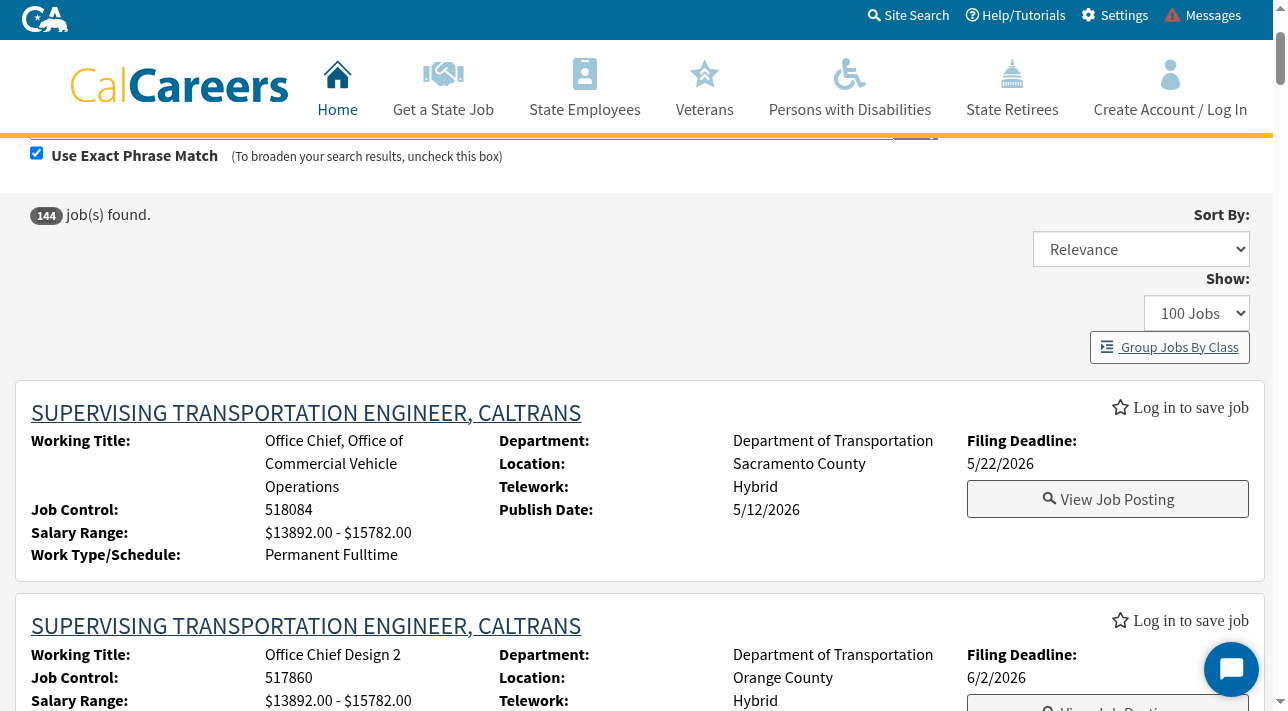Click Sacramento County location text
The width and height of the screenshot is (1288, 711).
(799, 464)
